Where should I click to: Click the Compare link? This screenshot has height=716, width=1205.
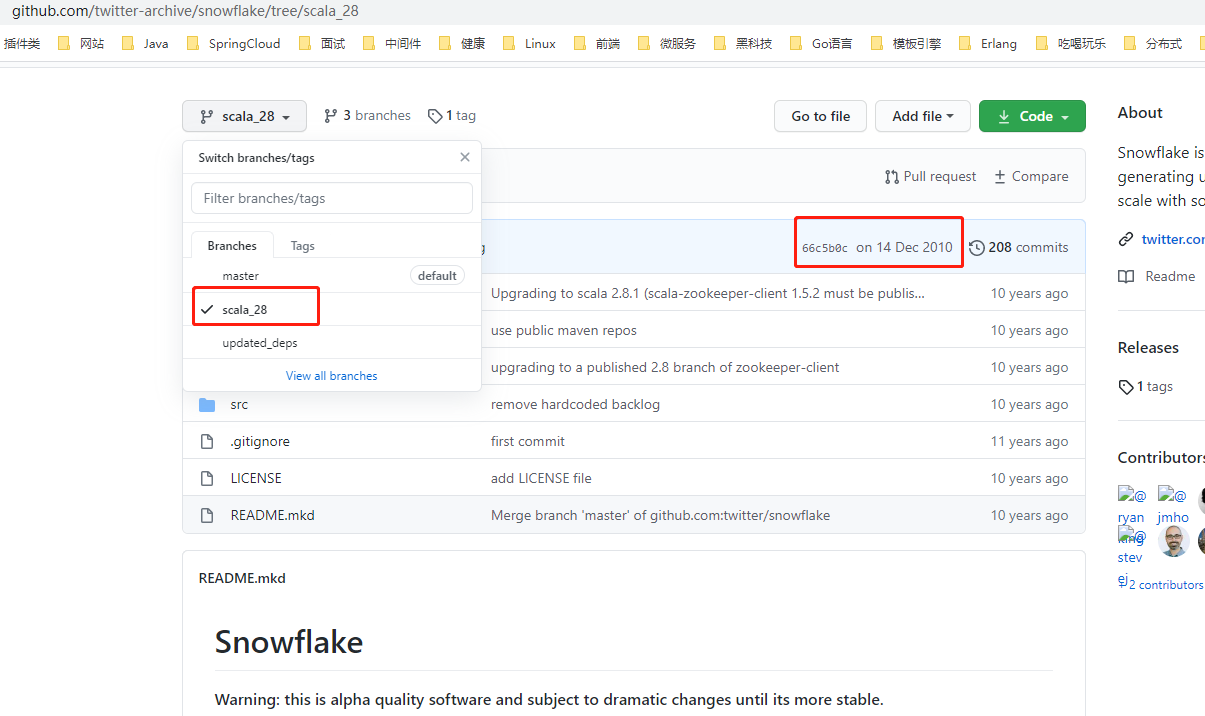[x=1031, y=176]
